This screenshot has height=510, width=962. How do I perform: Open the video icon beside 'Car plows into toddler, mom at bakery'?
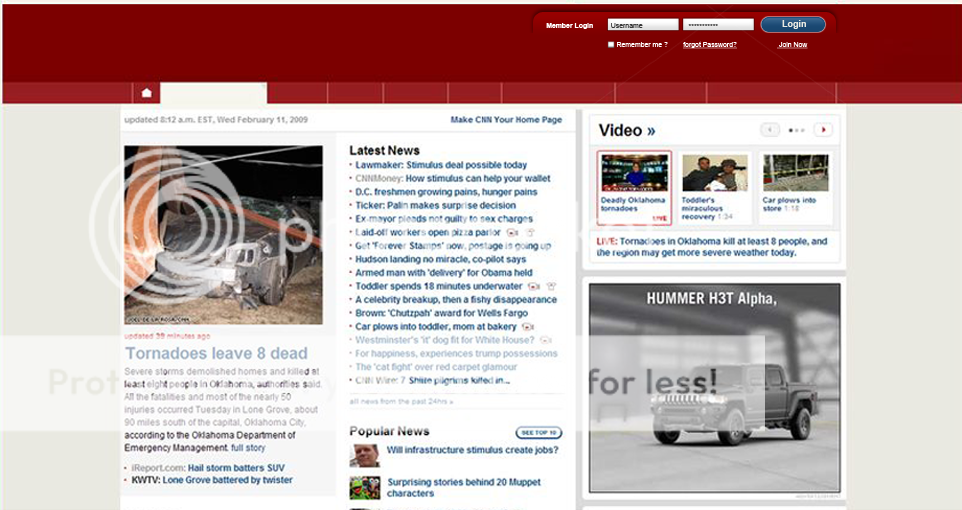[528, 327]
